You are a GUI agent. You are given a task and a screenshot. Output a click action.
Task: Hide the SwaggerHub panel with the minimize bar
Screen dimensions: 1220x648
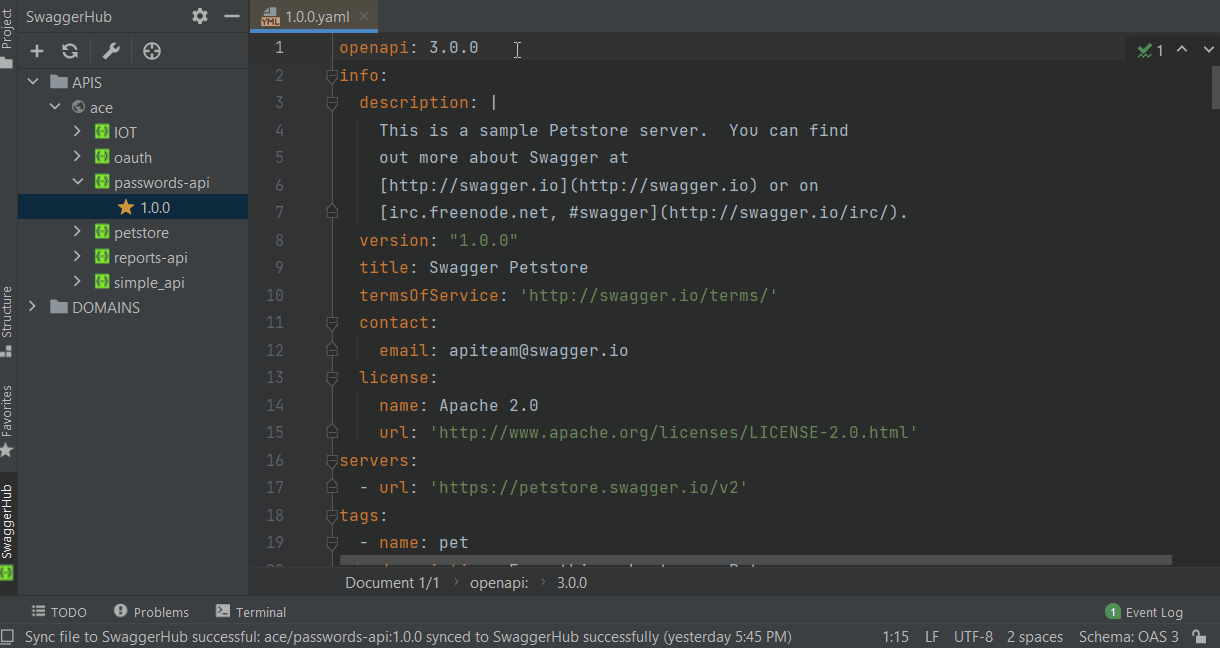(x=231, y=16)
